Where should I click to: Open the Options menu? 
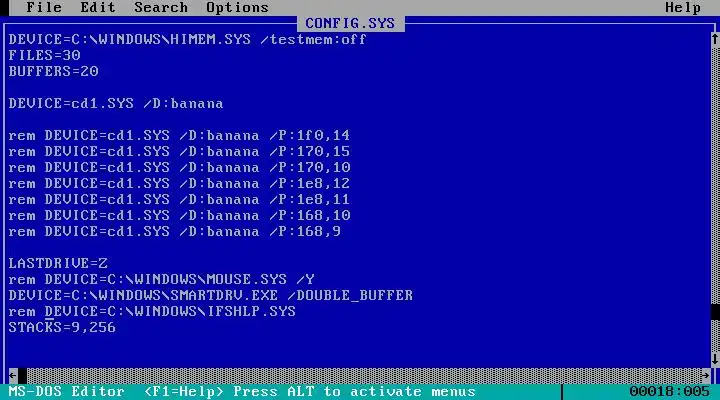tap(237, 7)
